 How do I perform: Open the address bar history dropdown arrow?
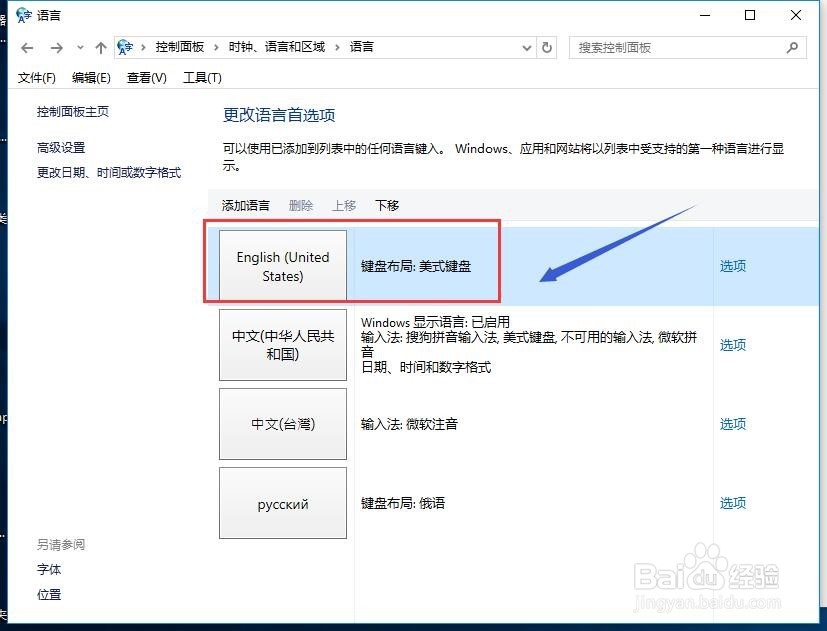coord(526,47)
